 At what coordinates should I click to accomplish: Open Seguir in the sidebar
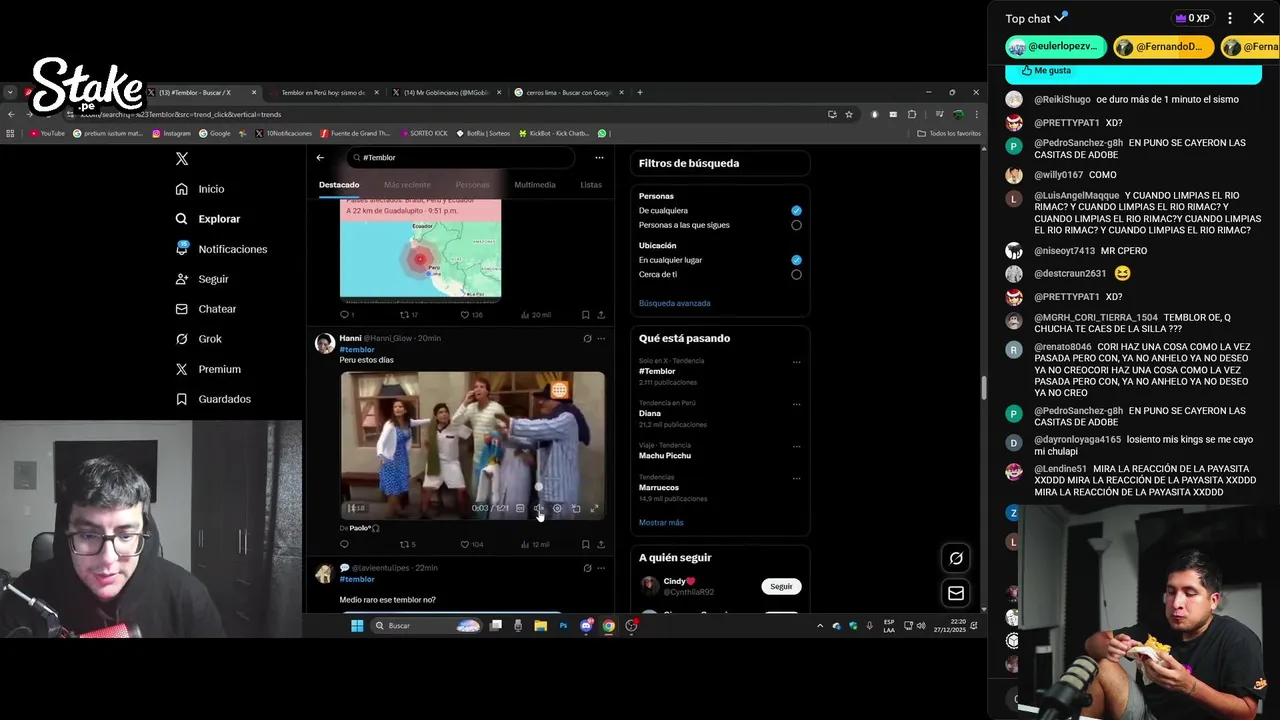(x=202, y=279)
